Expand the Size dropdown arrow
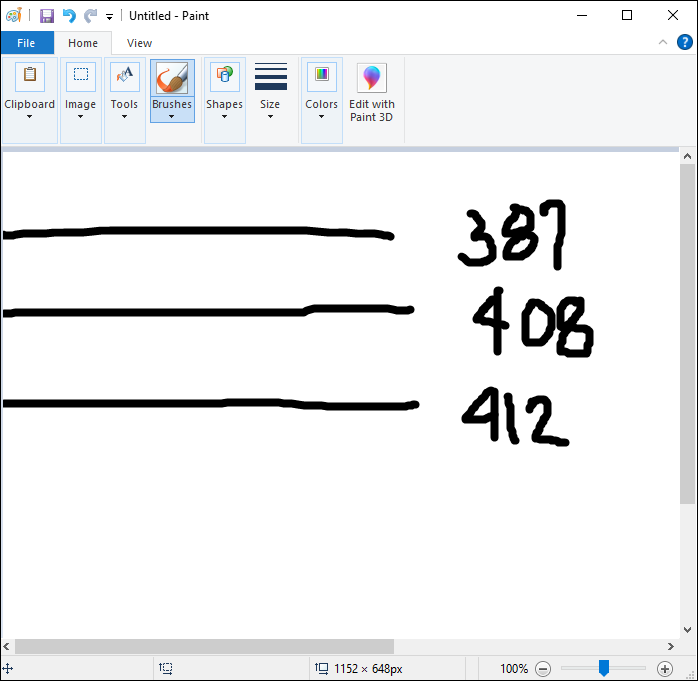 [x=270, y=117]
